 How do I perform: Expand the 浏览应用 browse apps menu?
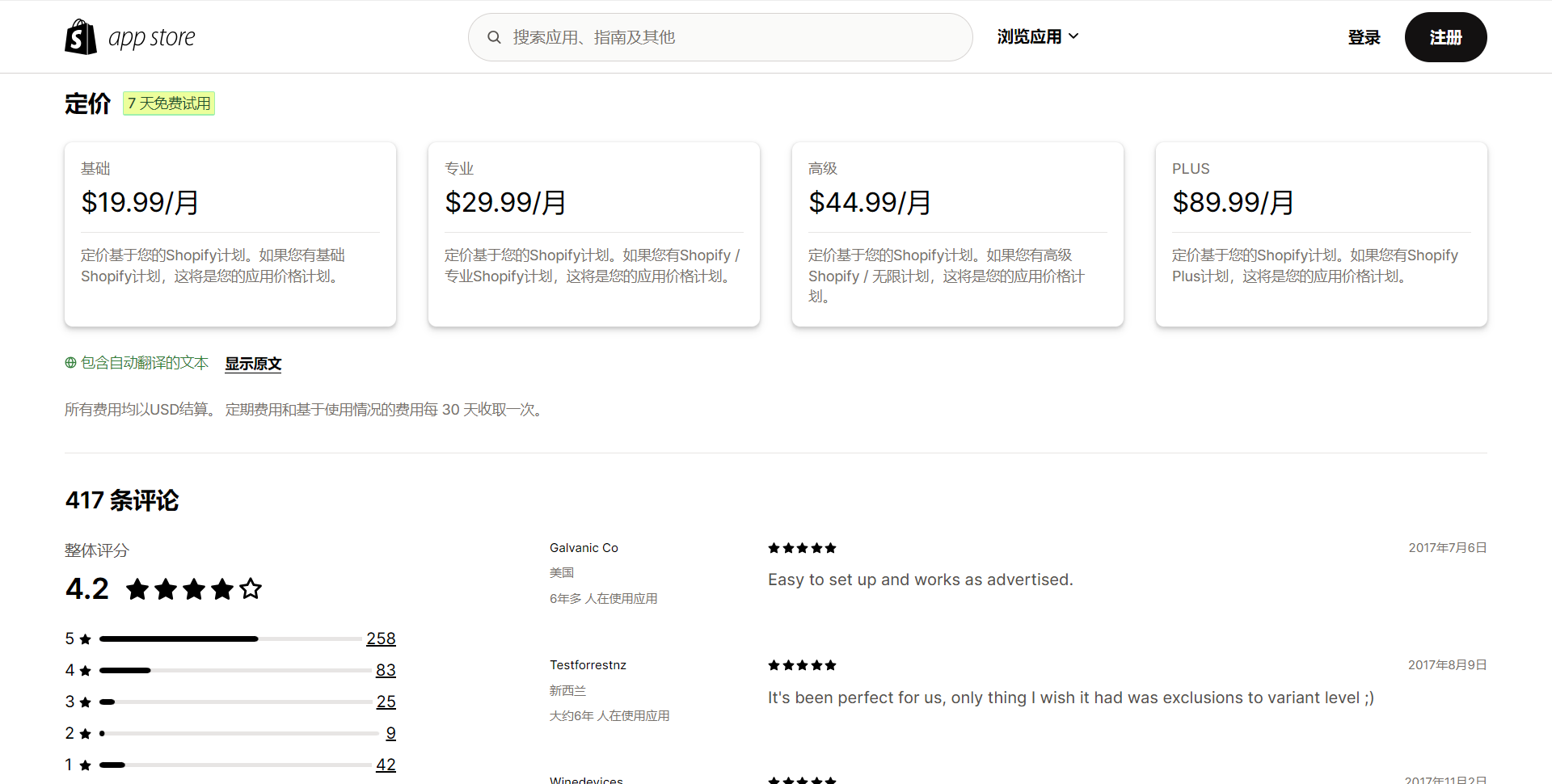tap(1029, 37)
